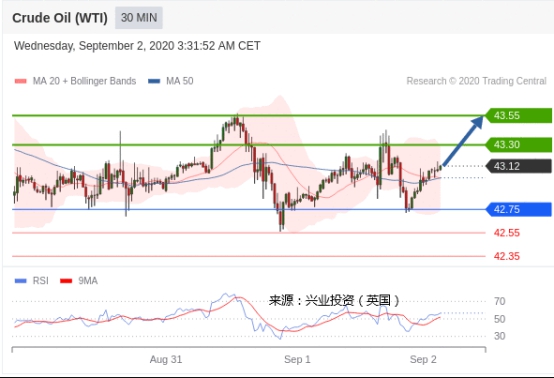Screen dimensions: 554x378
Task: Toggle the MA 20 + Bollinger Bands legend label
Action: (84, 81)
